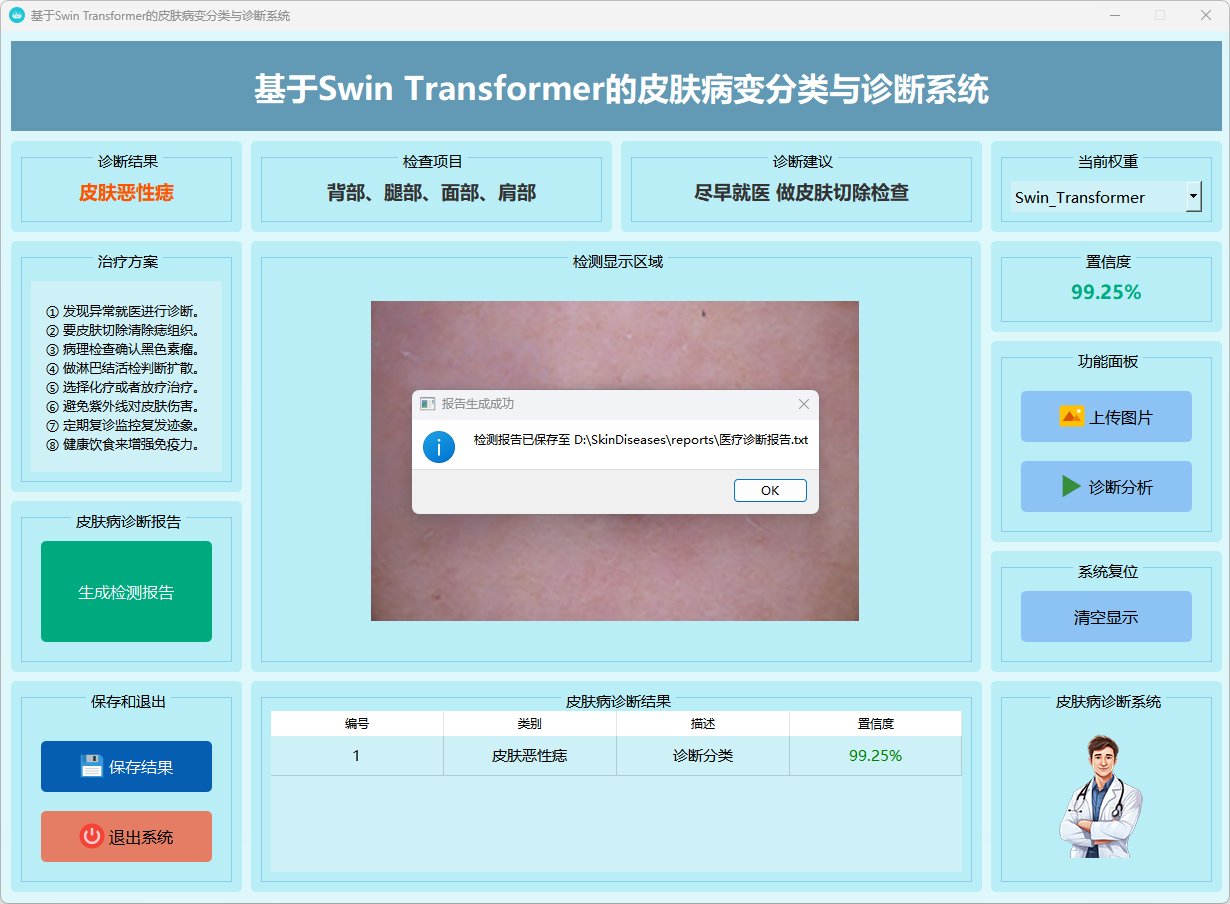Click the red power icon on 退出系统
1230x904 pixels.
pyautogui.click(x=92, y=836)
